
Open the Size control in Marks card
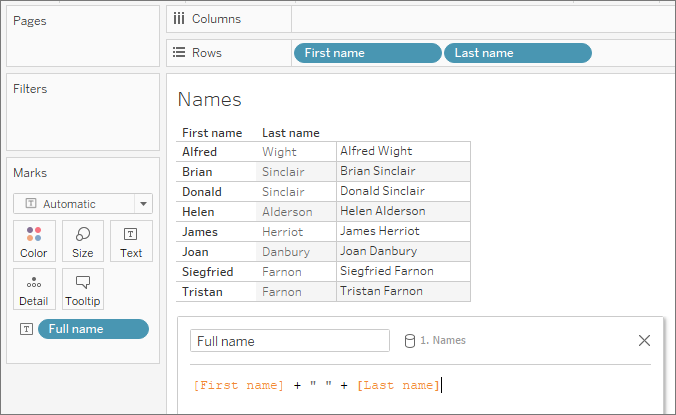click(83, 241)
